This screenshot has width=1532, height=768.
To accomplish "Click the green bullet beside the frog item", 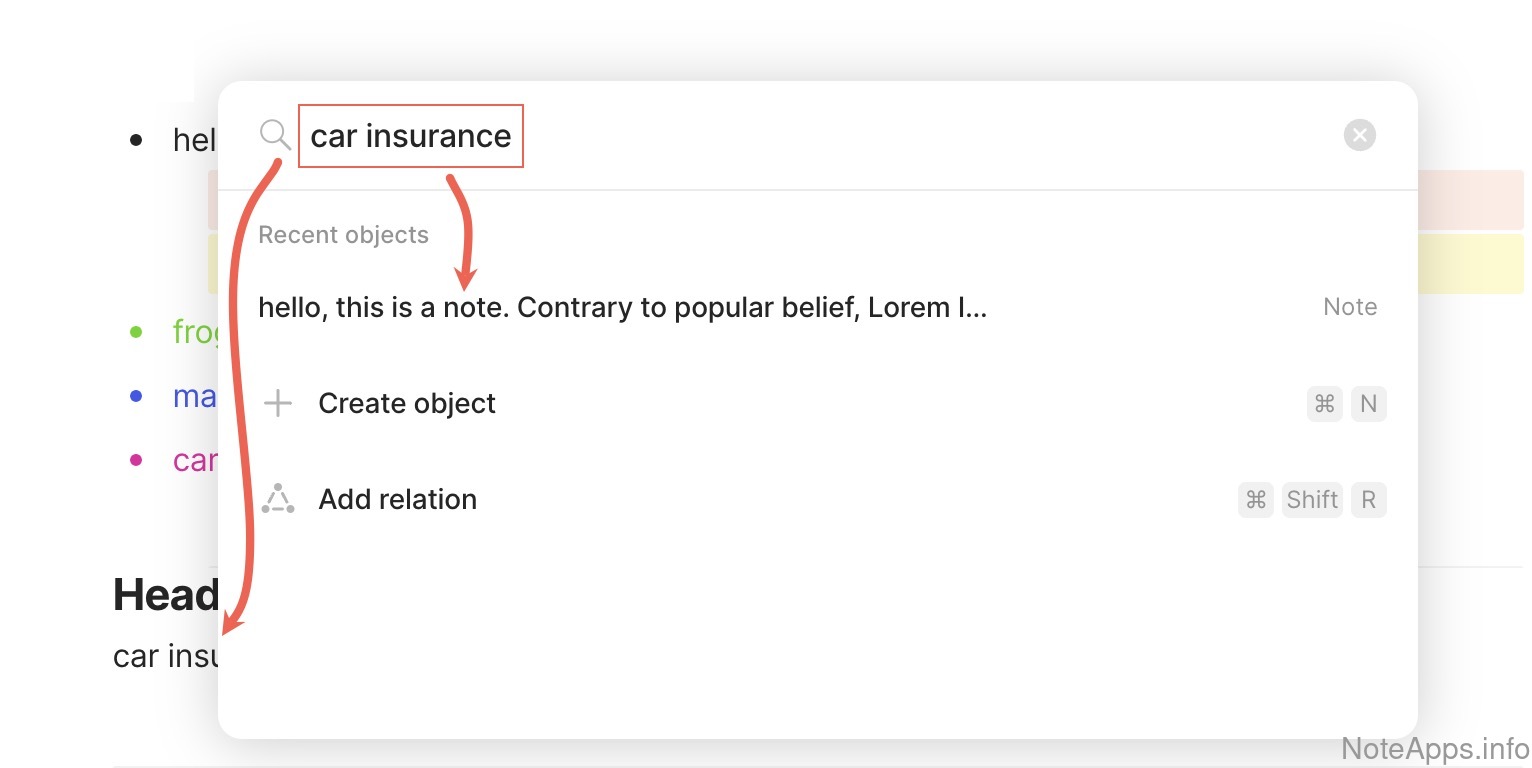I will [x=137, y=331].
